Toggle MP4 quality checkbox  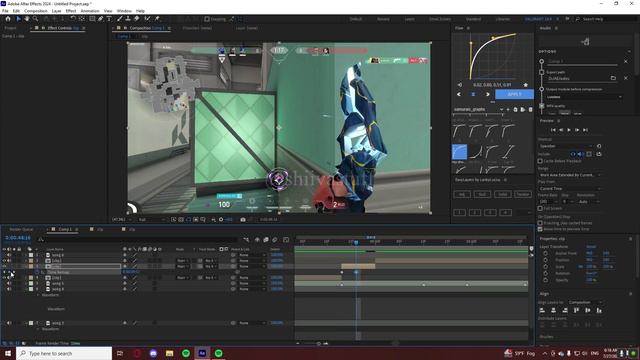542,106
